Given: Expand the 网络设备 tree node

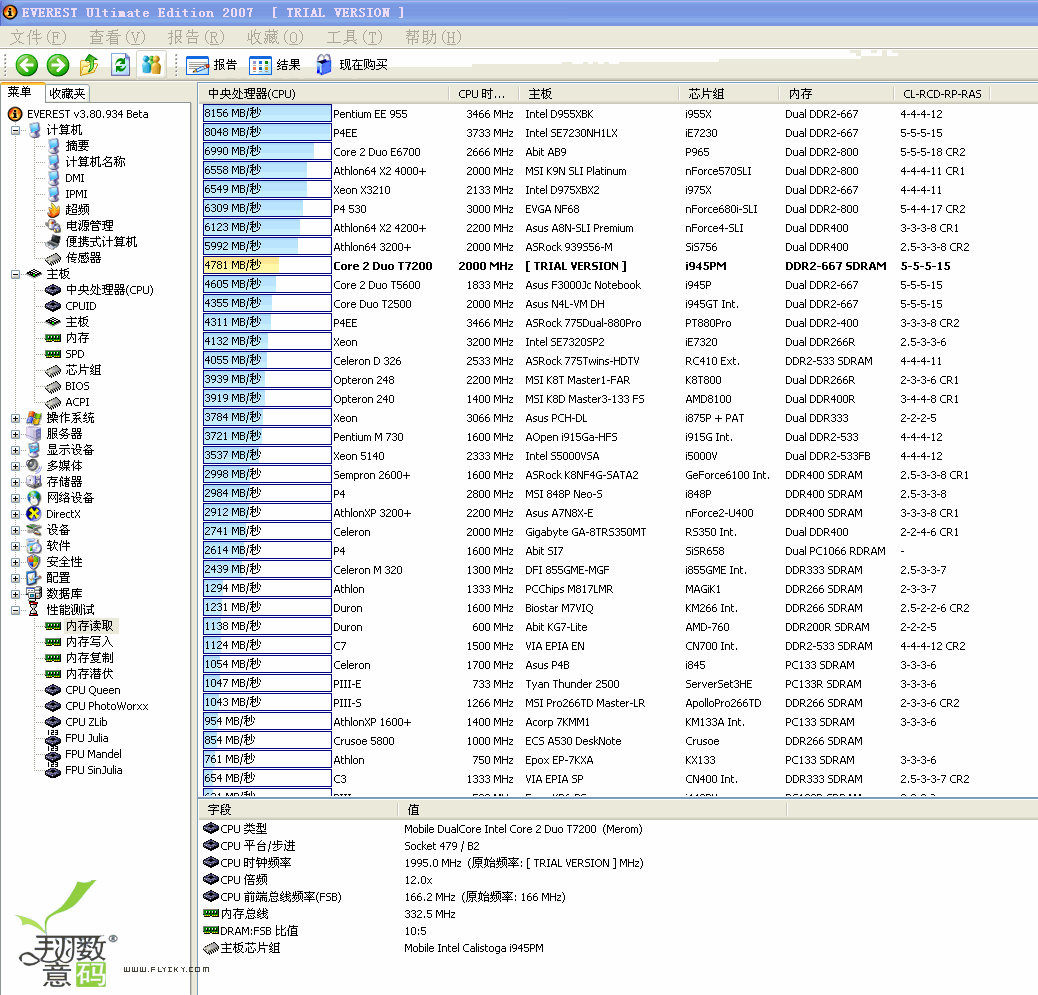Looking at the screenshot, I should 15,498.
